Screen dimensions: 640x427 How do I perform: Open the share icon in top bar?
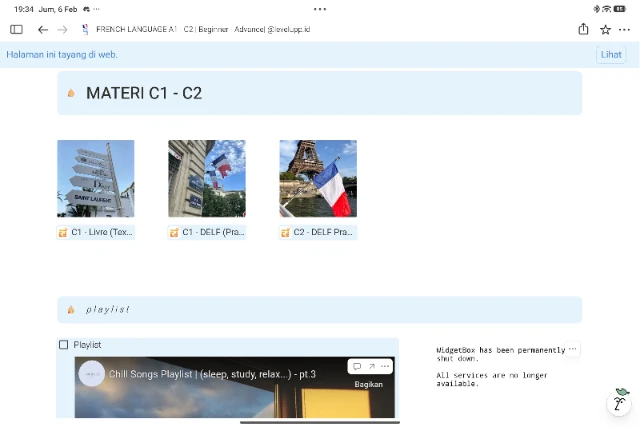(583, 29)
